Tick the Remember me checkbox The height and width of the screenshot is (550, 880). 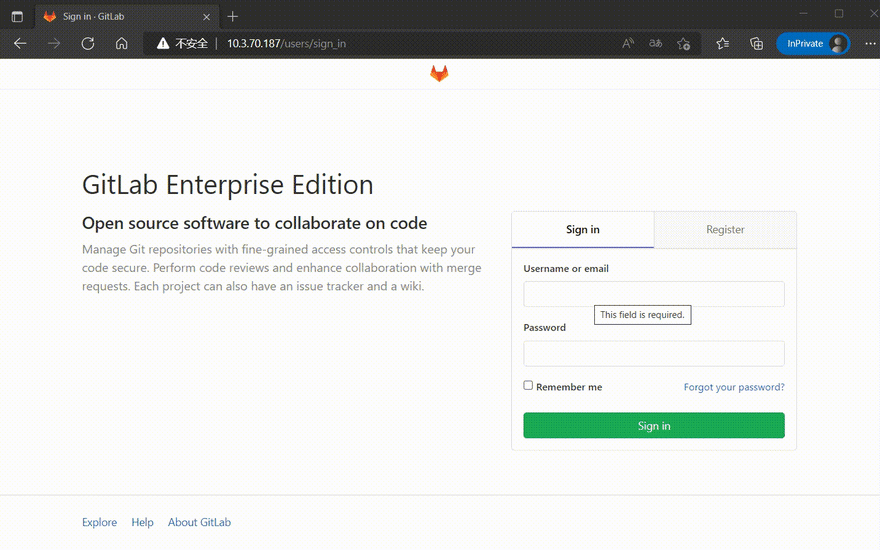(x=528, y=385)
